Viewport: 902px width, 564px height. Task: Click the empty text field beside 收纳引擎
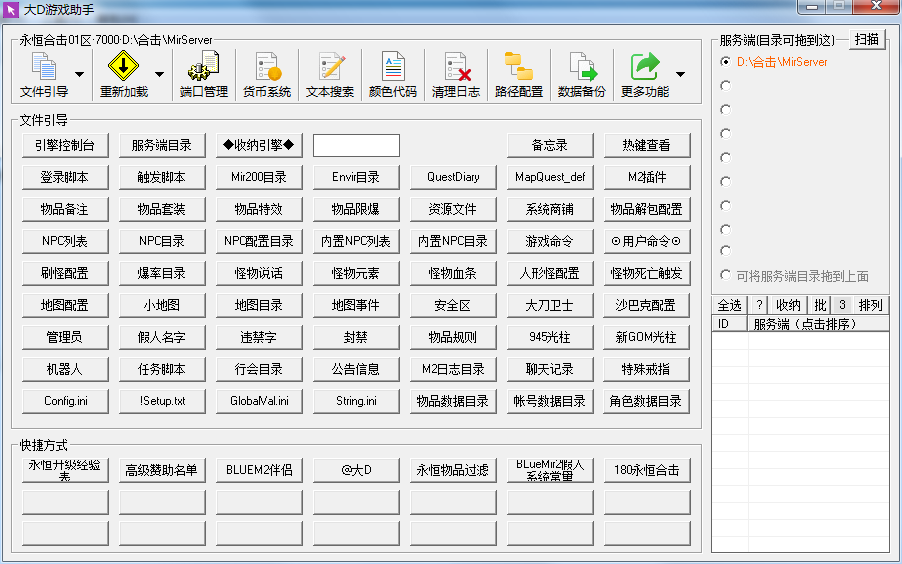click(x=356, y=145)
